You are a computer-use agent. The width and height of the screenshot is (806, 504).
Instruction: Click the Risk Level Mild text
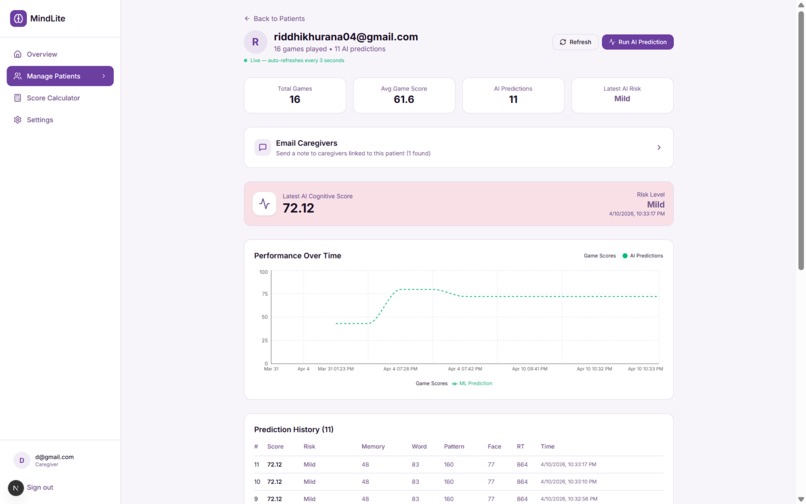click(x=655, y=204)
